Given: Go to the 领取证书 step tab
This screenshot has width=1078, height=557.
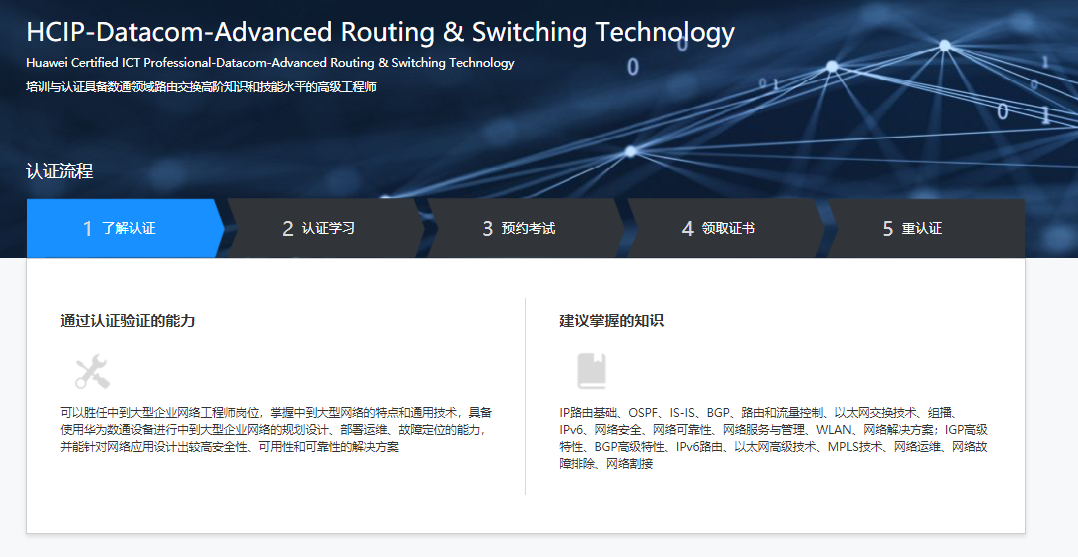Looking at the screenshot, I should point(725,228).
